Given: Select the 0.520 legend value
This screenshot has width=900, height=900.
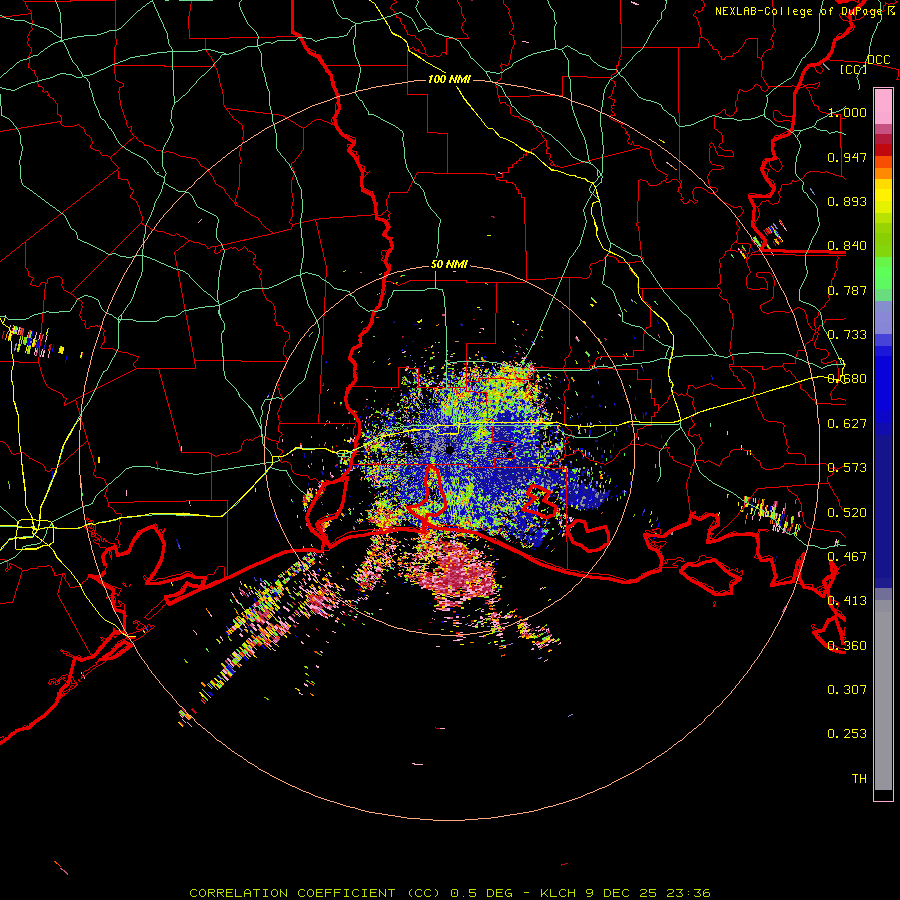Looking at the screenshot, I should tap(847, 513).
